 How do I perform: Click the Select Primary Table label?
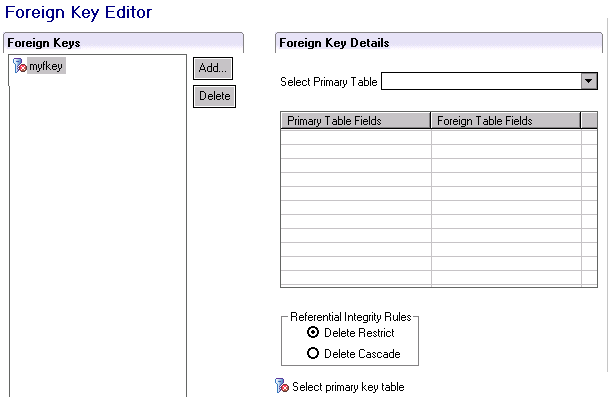pos(329,82)
